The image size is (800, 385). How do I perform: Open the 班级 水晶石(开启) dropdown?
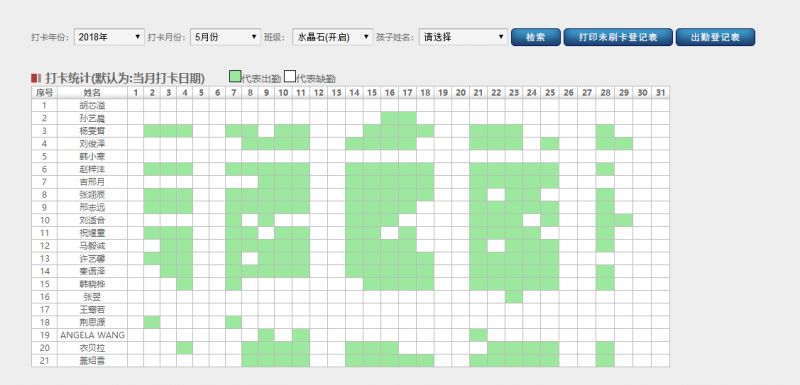tap(333, 37)
